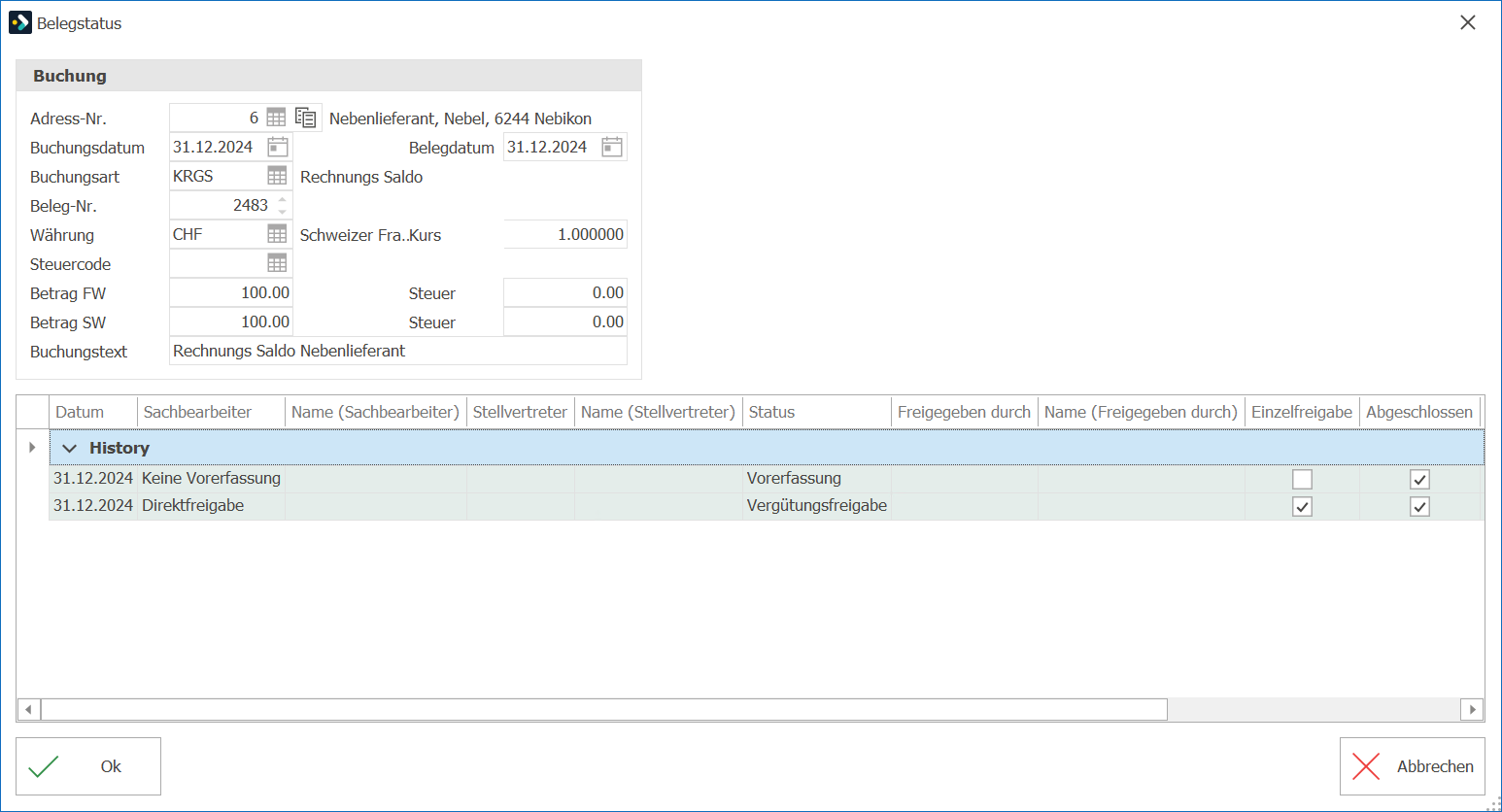Click the horizontal scrollbar thumb
1502x812 pixels.
[603, 709]
